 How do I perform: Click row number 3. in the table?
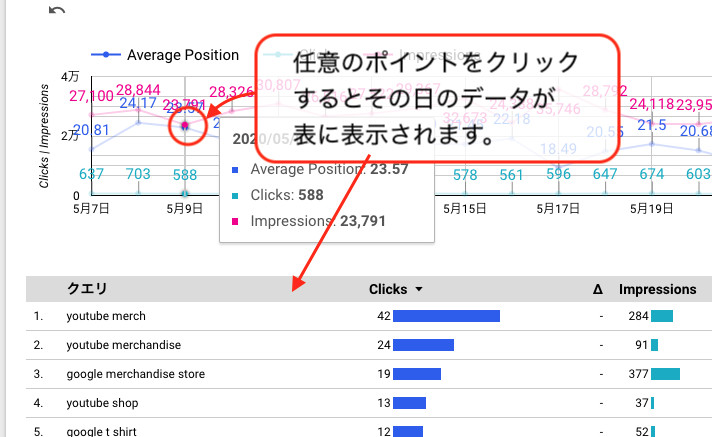coord(38,374)
